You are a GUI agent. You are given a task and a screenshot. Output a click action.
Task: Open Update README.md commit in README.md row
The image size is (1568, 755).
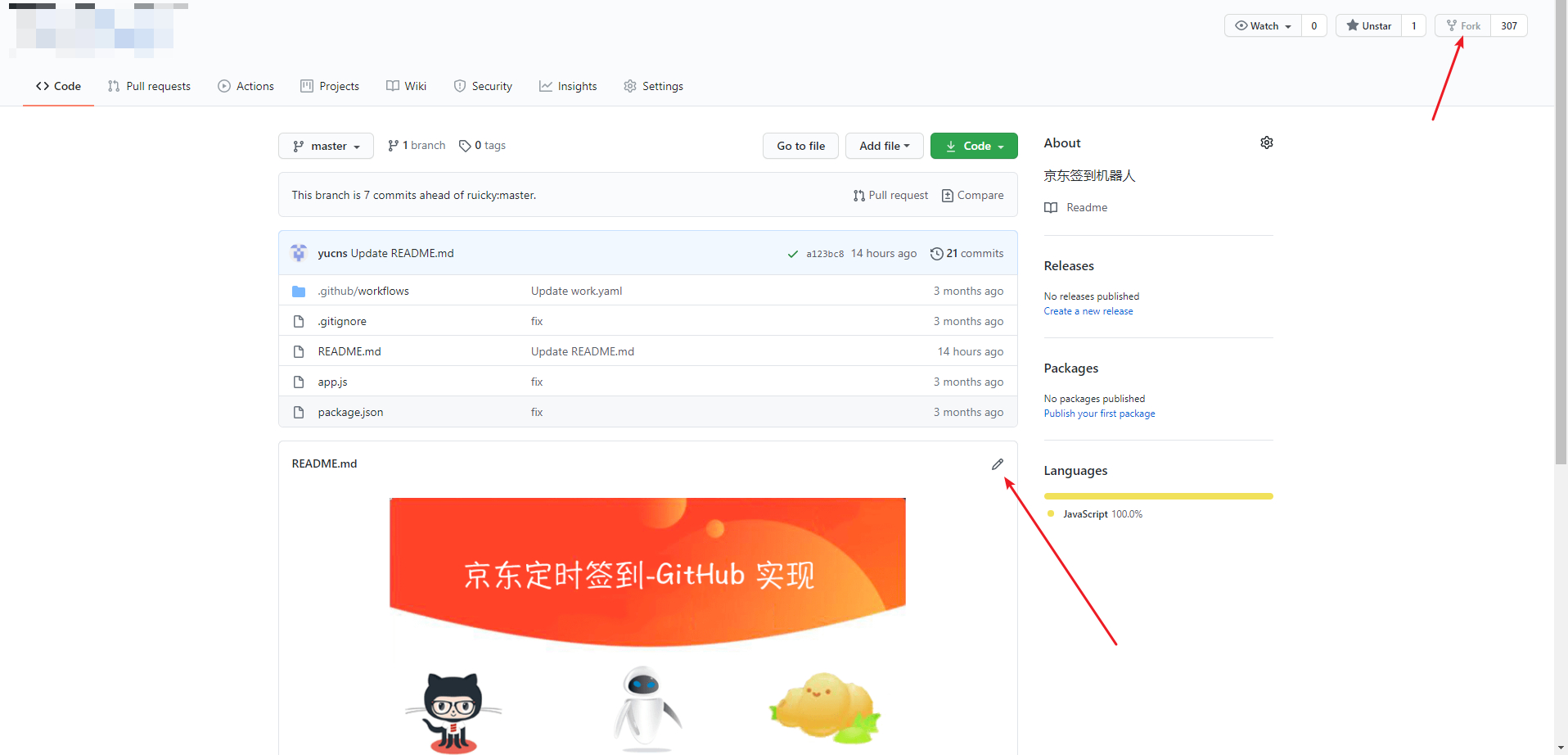click(x=582, y=351)
